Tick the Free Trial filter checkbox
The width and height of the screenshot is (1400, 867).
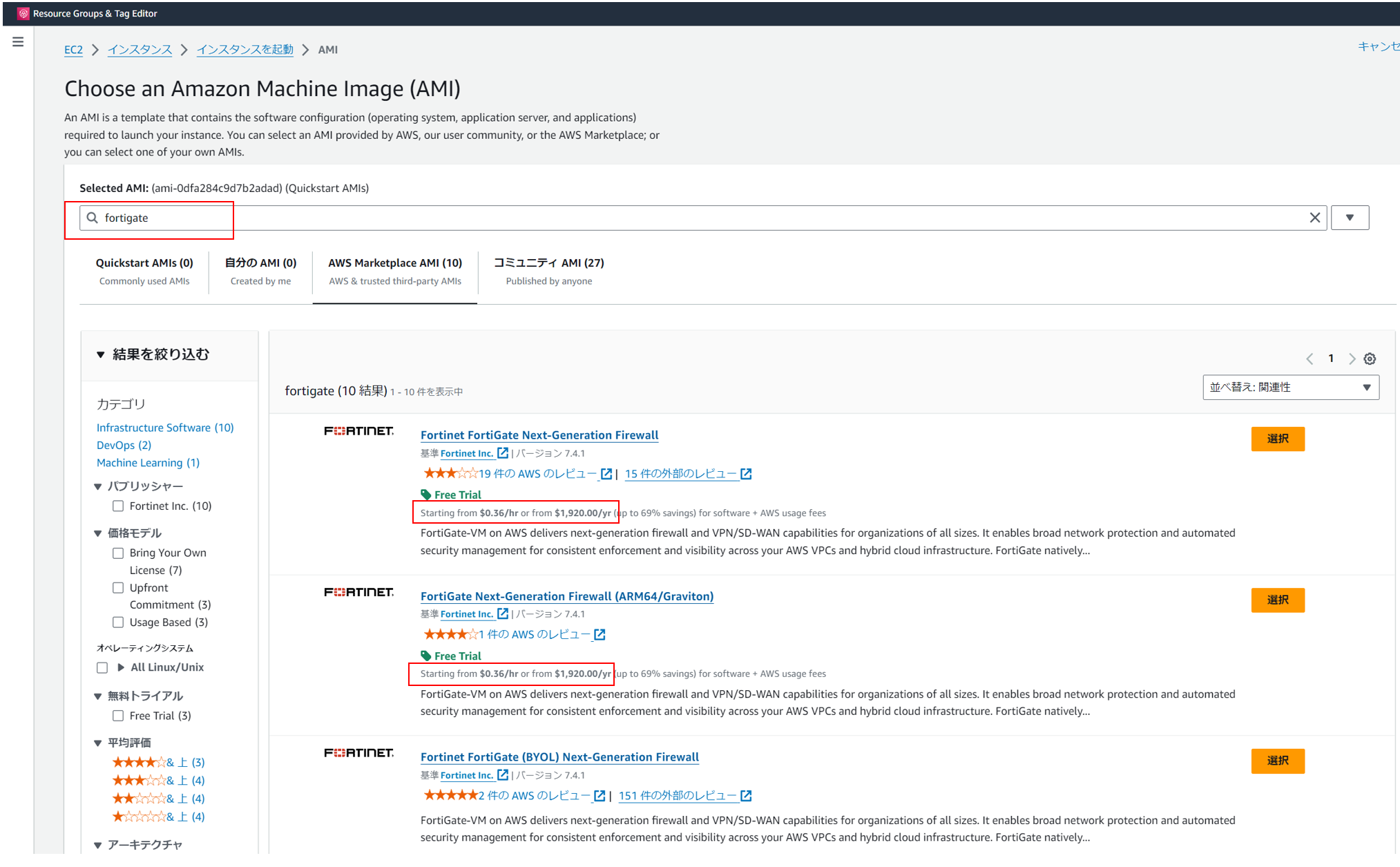[x=118, y=716]
